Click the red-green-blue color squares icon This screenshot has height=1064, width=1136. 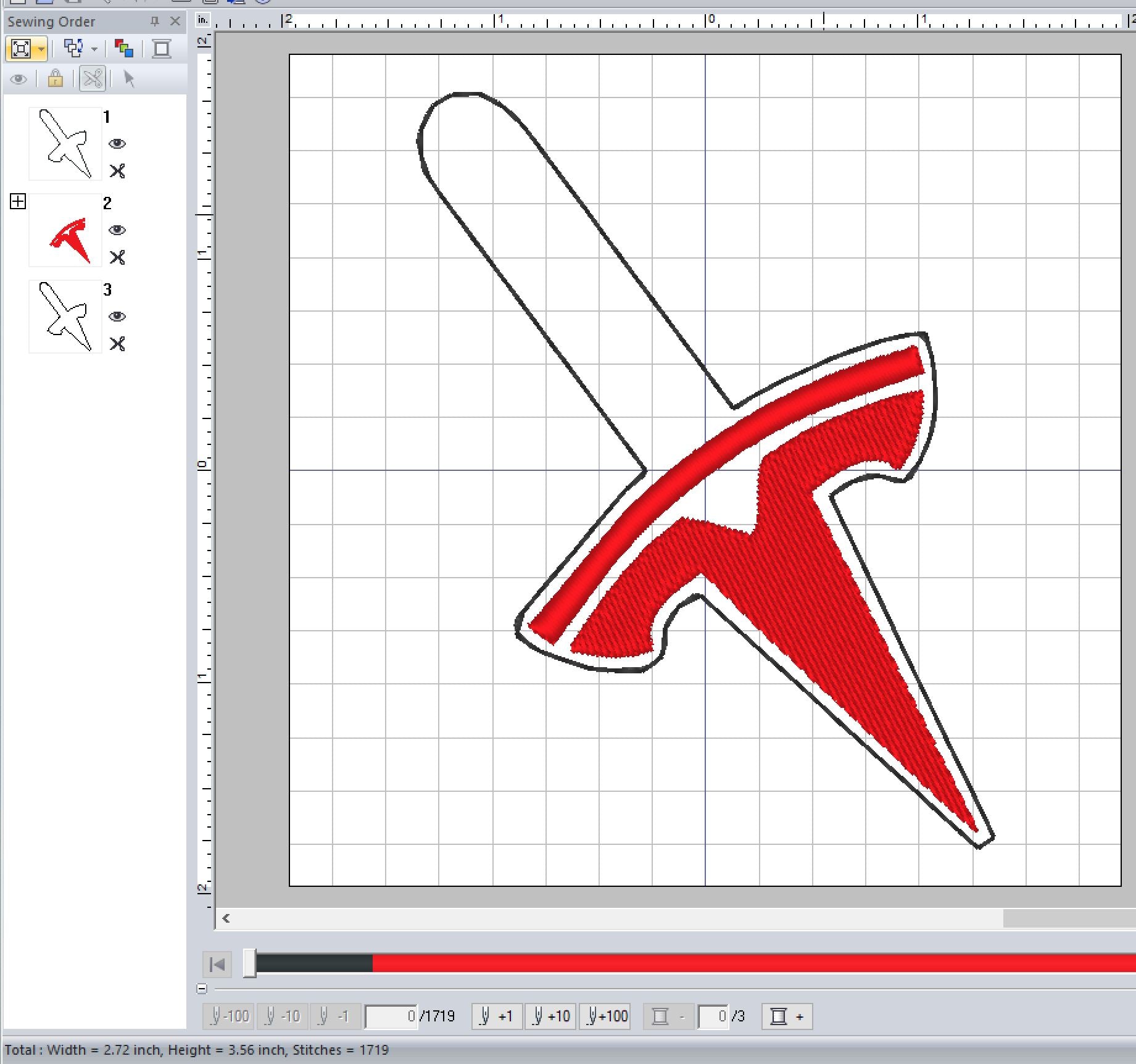[124, 48]
